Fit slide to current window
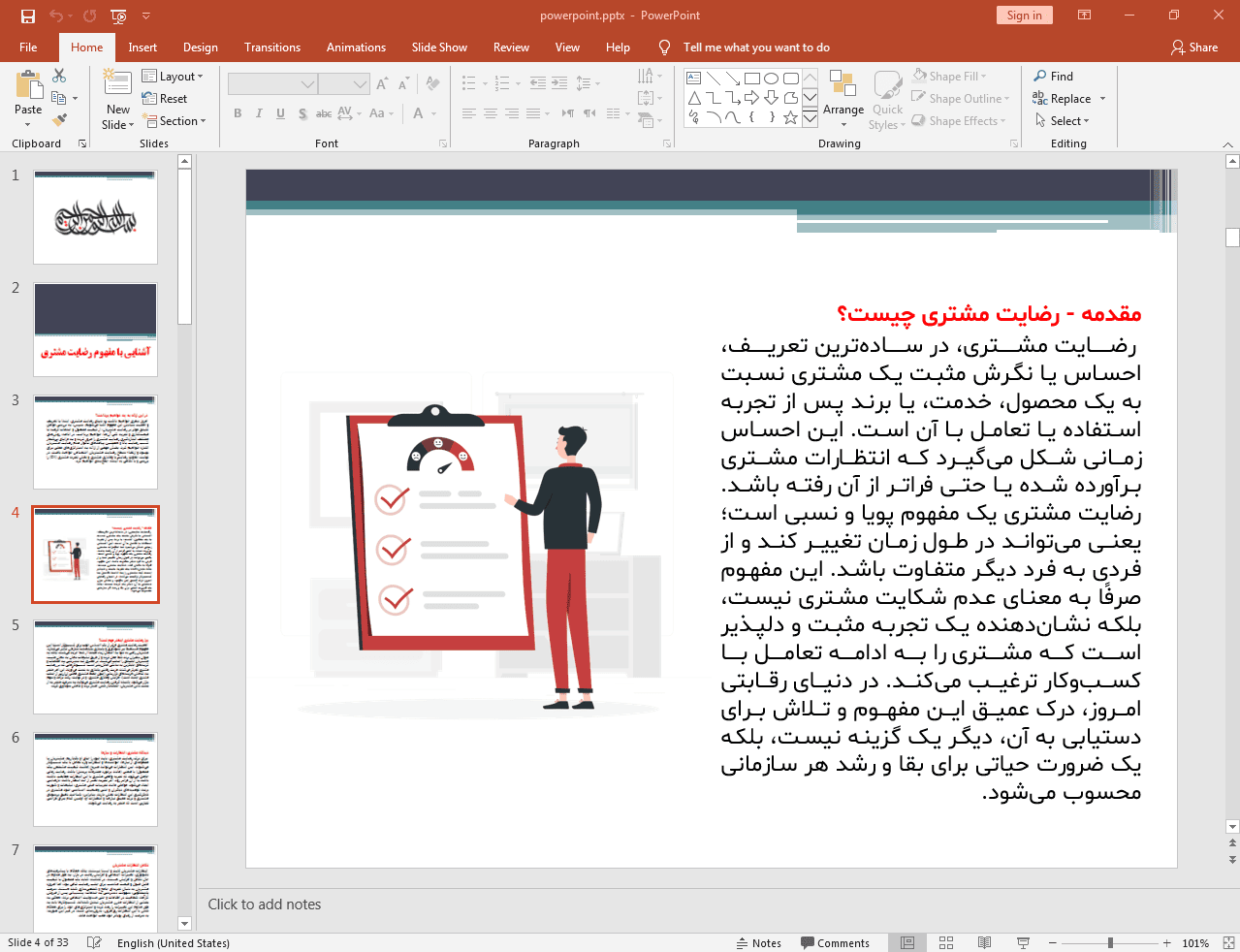1240x952 pixels. click(1228, 942)
